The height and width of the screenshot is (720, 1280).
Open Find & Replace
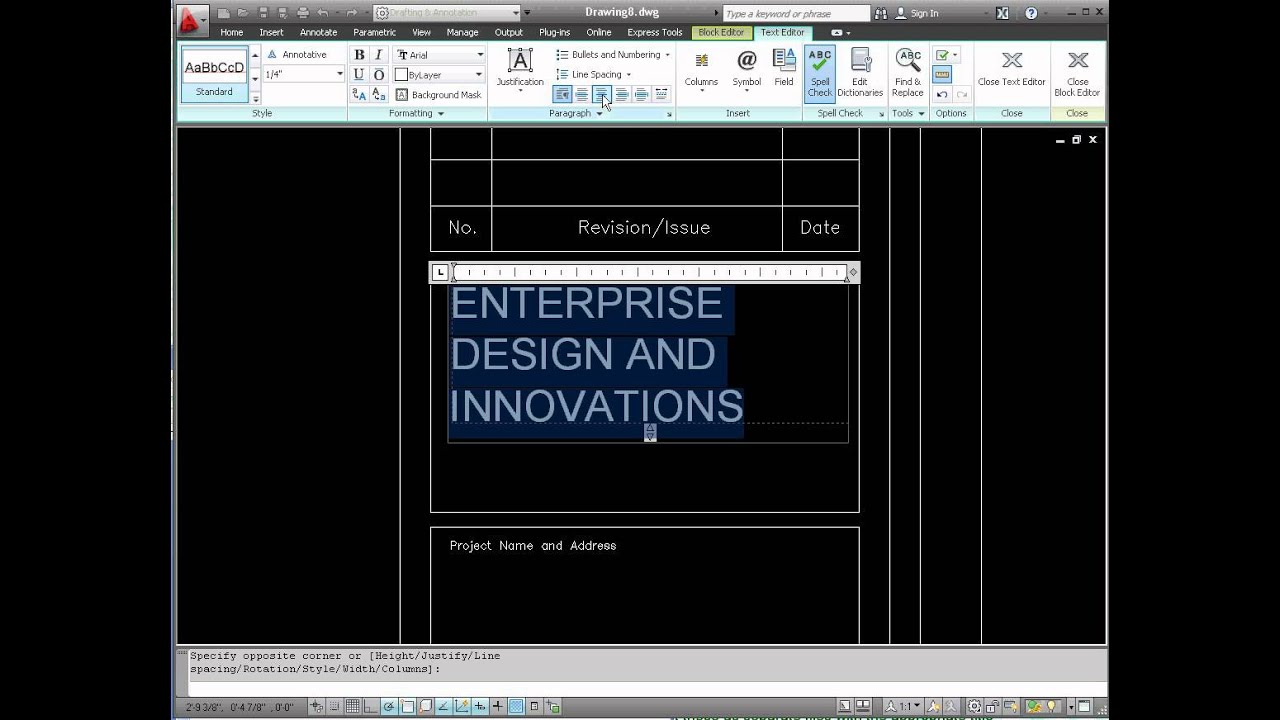click(x=908, y=73)
